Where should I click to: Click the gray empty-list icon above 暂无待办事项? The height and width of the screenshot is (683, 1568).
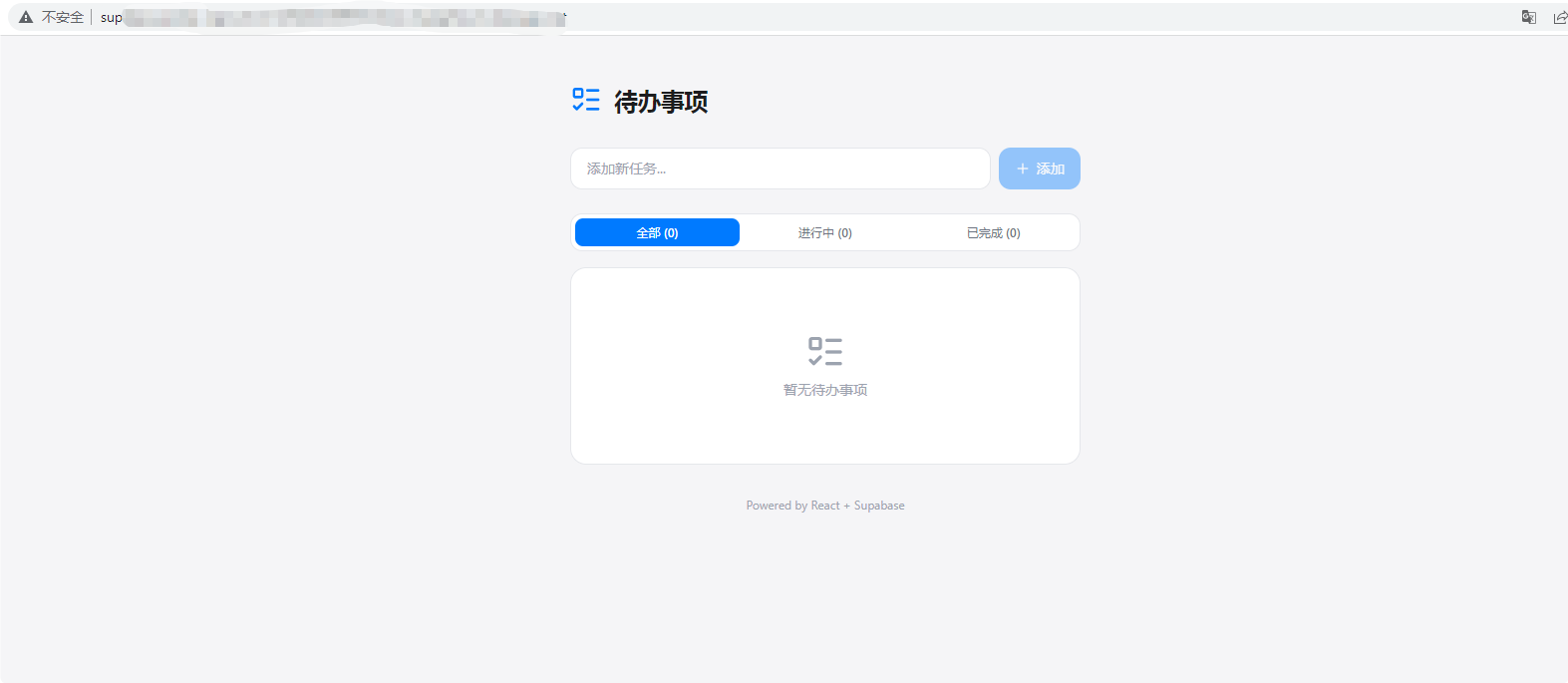click(x=825, y=351)
